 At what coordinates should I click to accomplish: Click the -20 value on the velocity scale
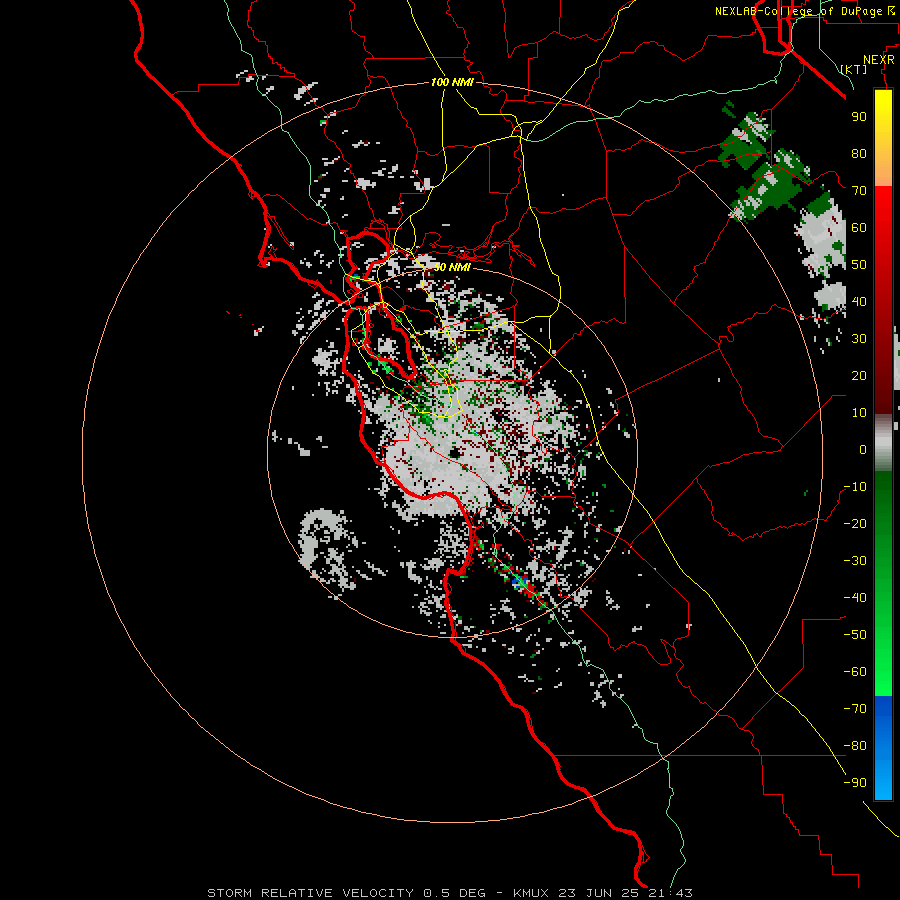pos(855,524)
